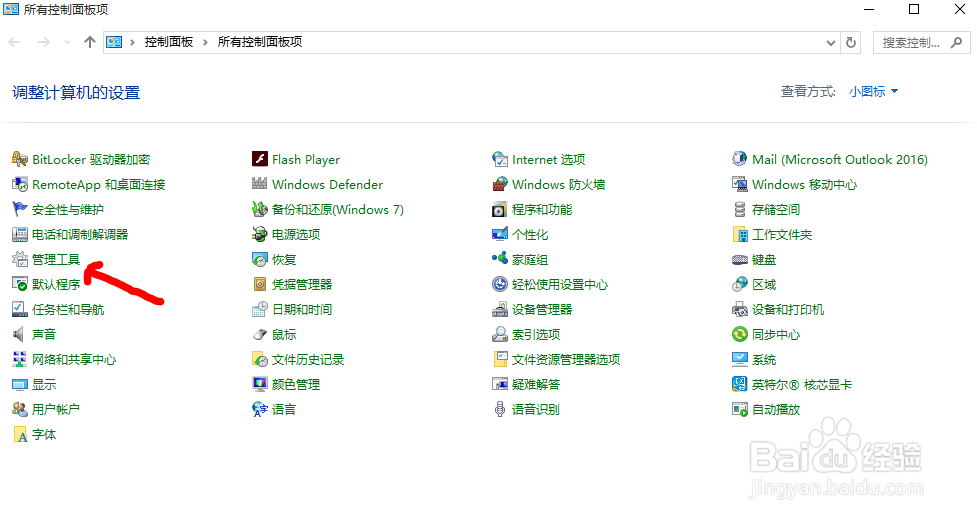This screenshot has height=521, width=977.
Task: Open the 用户帐户 icon
Action: (20, 409)
